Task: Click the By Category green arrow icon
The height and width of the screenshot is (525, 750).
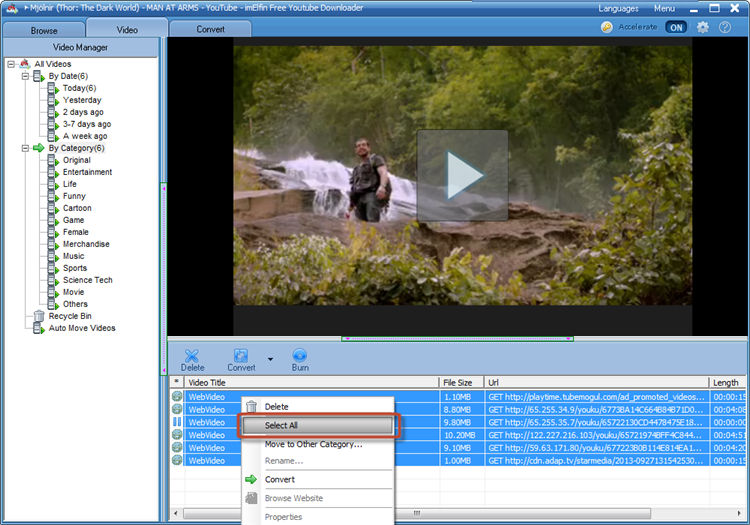Action: pos(39,148)
